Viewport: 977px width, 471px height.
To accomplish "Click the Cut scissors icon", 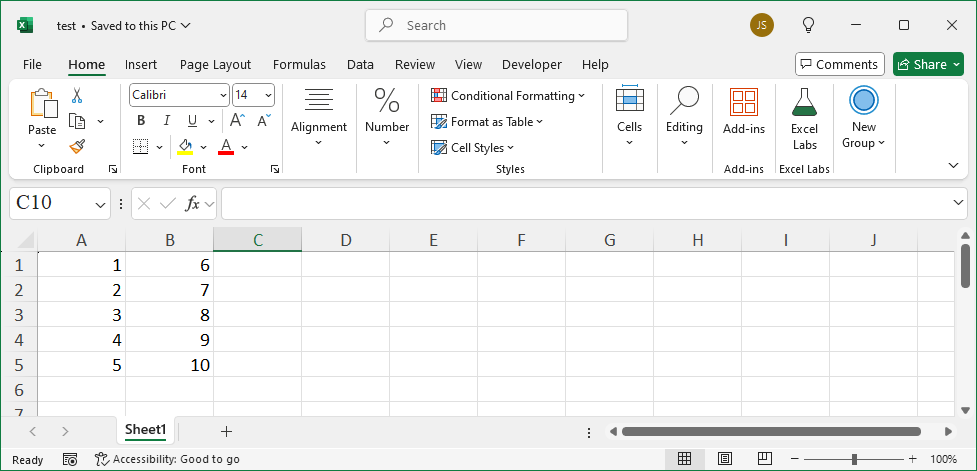I will [77, 95].
